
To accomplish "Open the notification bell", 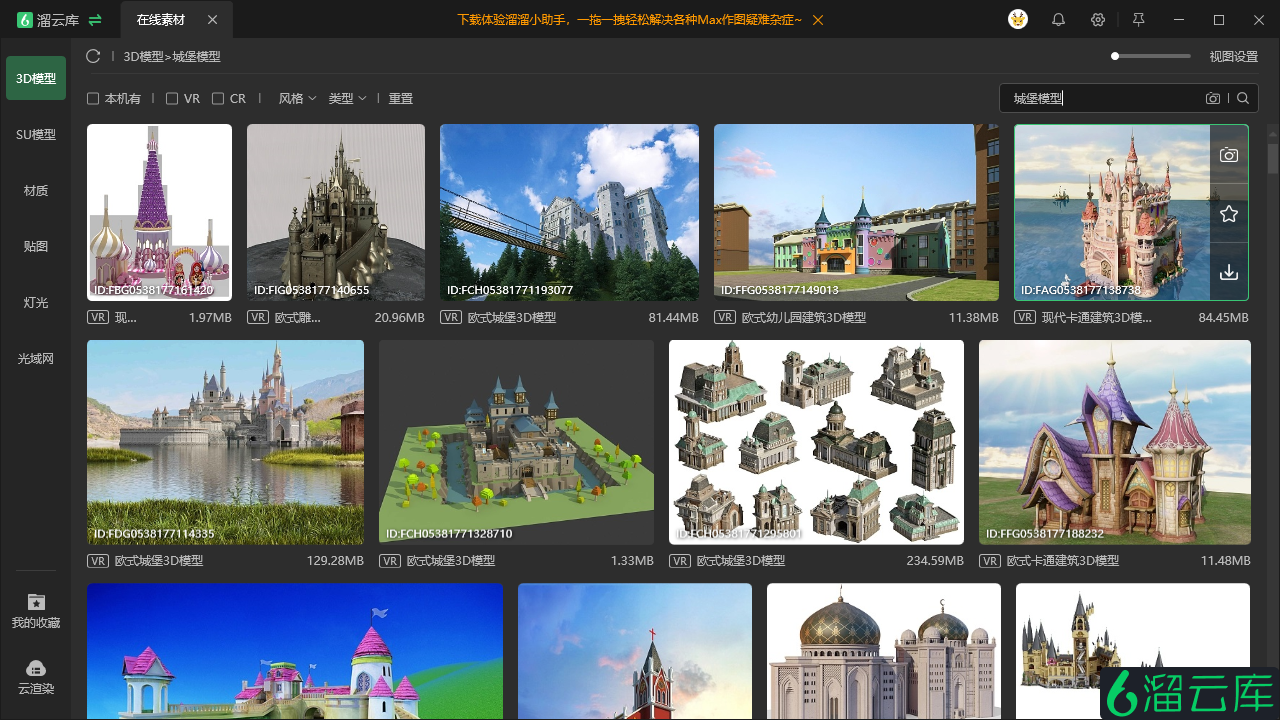I will tap(1058, 20).
